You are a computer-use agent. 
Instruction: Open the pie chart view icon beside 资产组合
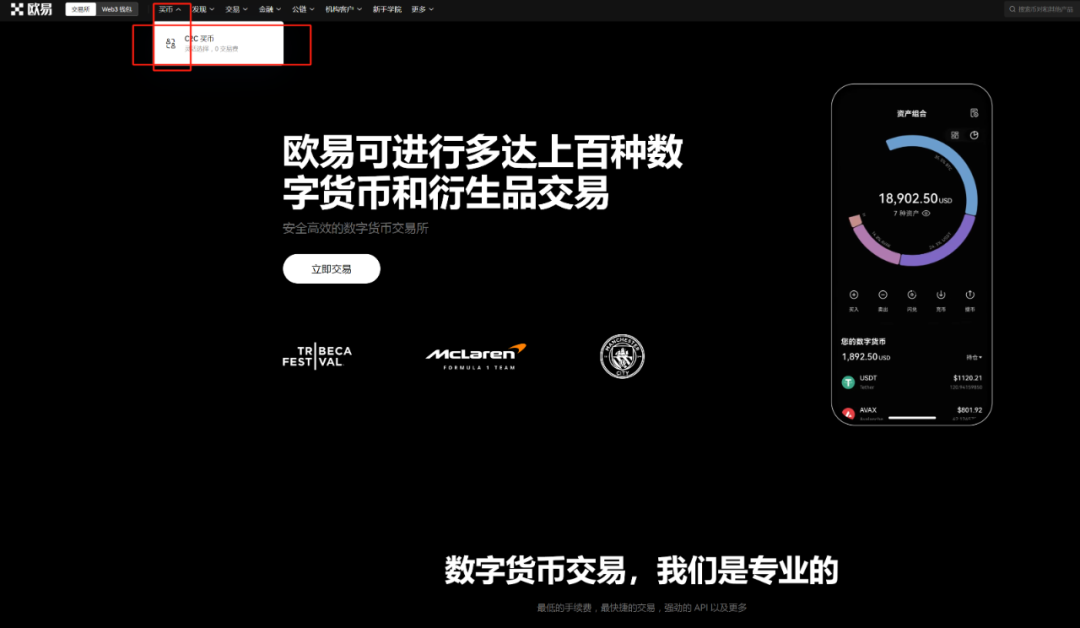click(975, 133)
